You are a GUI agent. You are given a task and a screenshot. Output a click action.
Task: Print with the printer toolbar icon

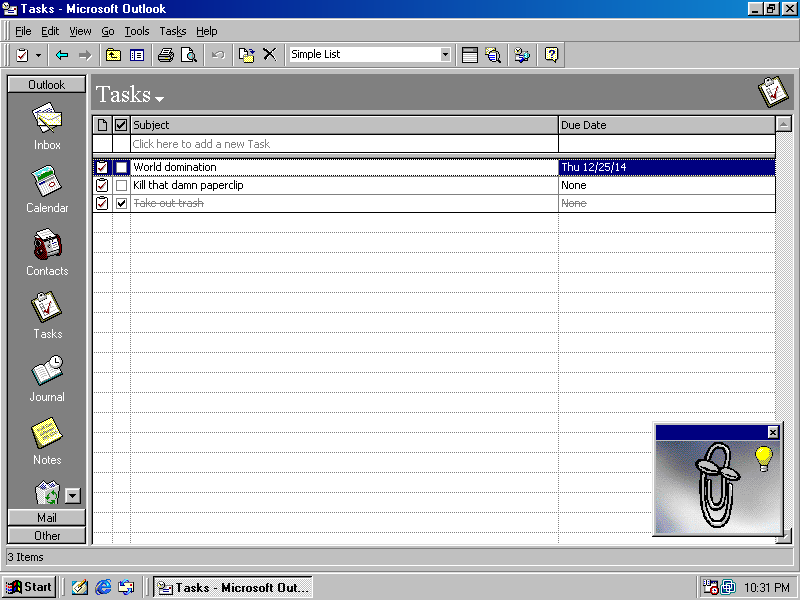(x=165, y=55)
